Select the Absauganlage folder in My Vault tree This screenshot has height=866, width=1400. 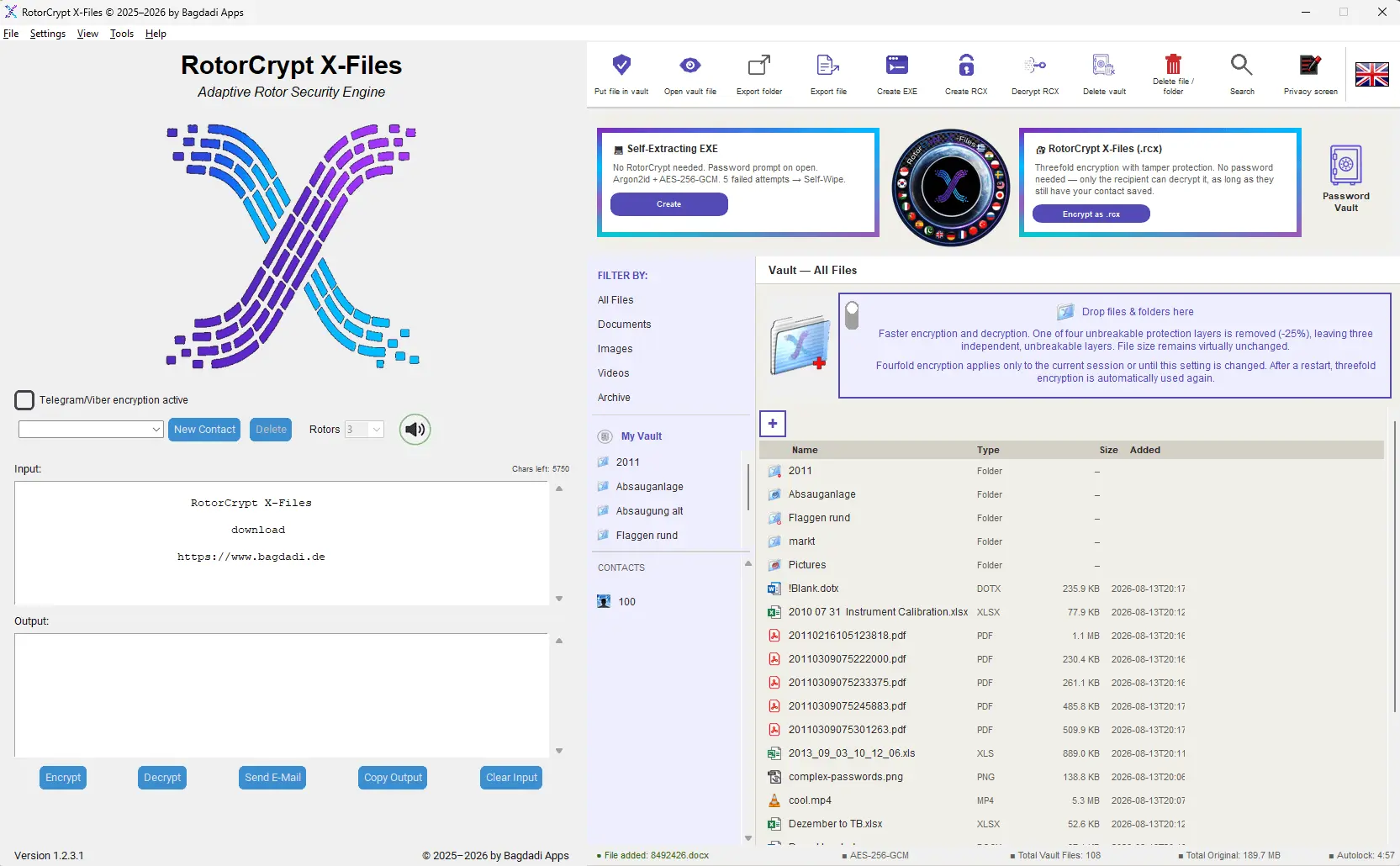[649, 487]
